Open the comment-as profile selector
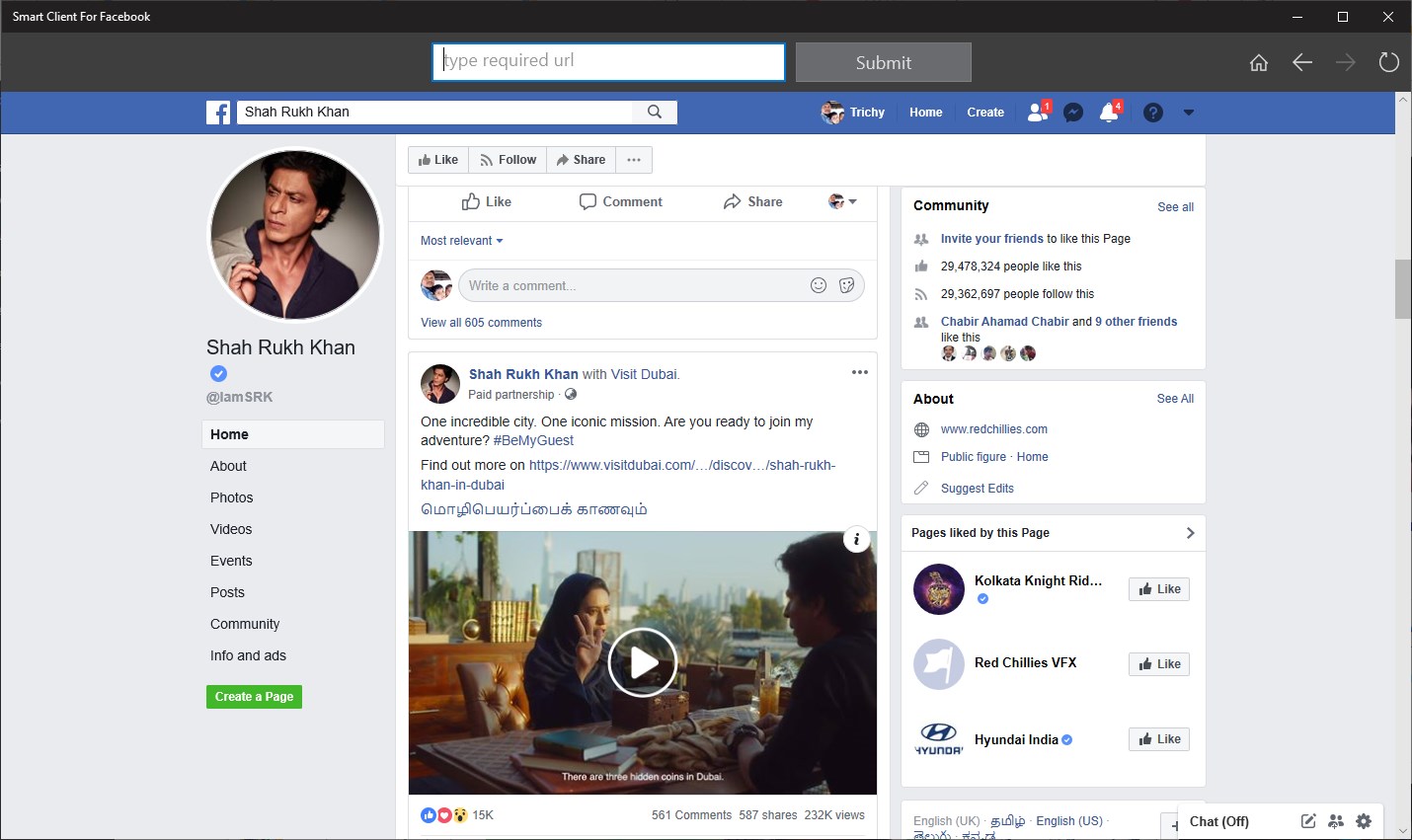1412x840 pixels. tap(842, 201)
